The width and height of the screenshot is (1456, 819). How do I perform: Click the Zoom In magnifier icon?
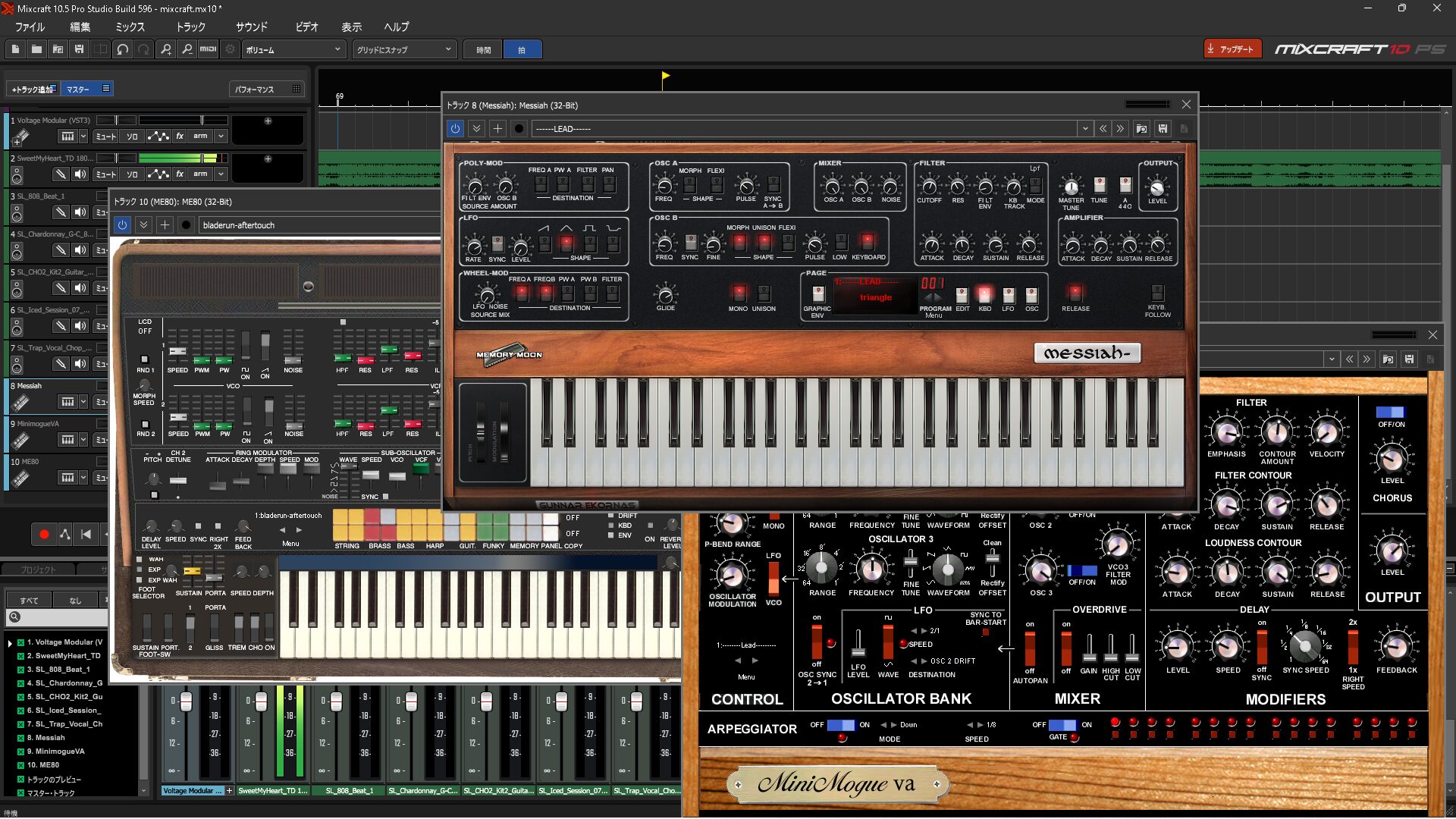(x=166, y=49)
